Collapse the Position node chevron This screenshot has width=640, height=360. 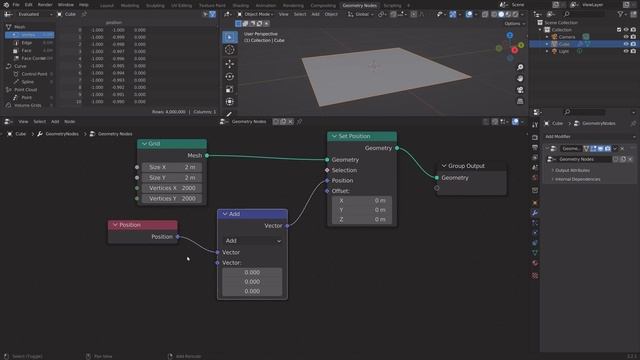pos(115,225)
